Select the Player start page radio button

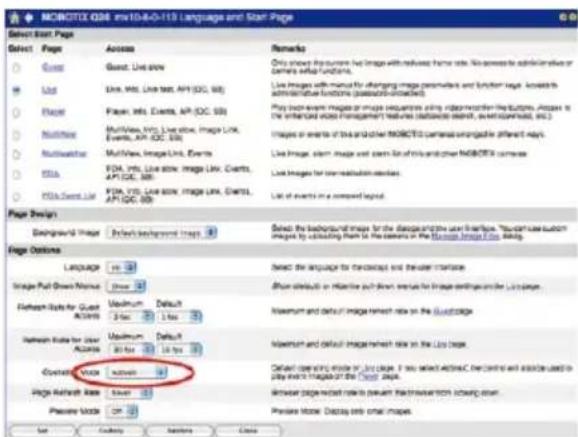click(x=16, y=112)
